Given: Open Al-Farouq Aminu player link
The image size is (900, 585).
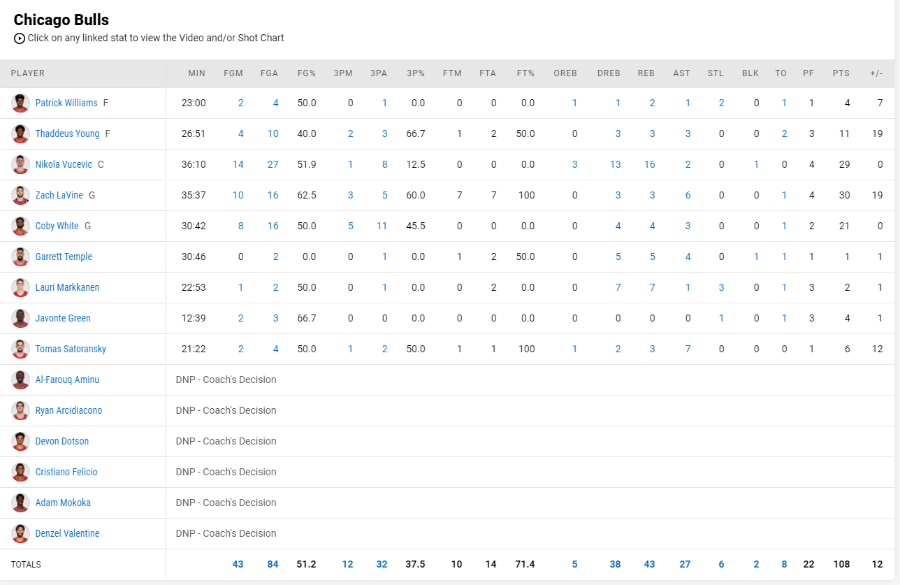Looking at the screenshot, I should (67, 379).
